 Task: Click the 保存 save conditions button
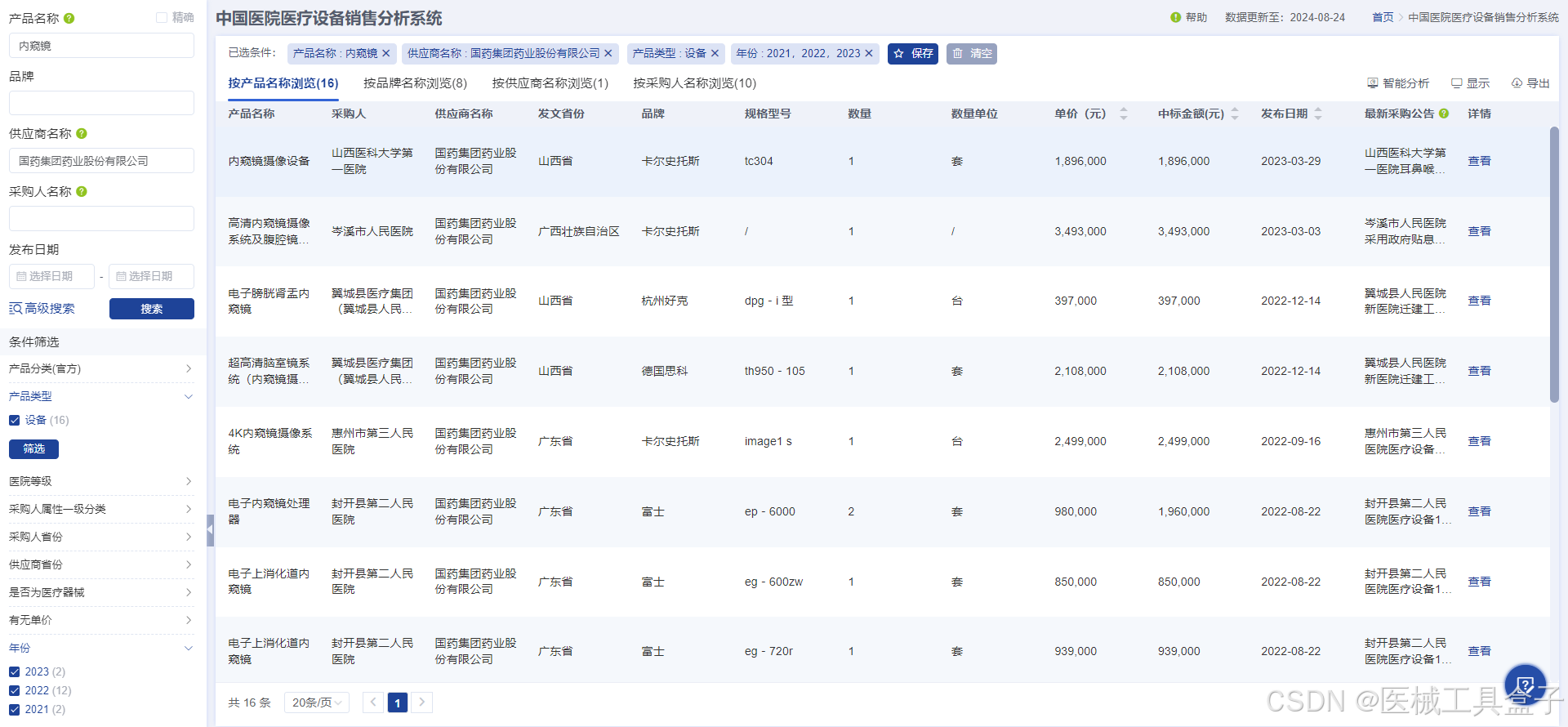pyautogui.click(x=913, y=53)
